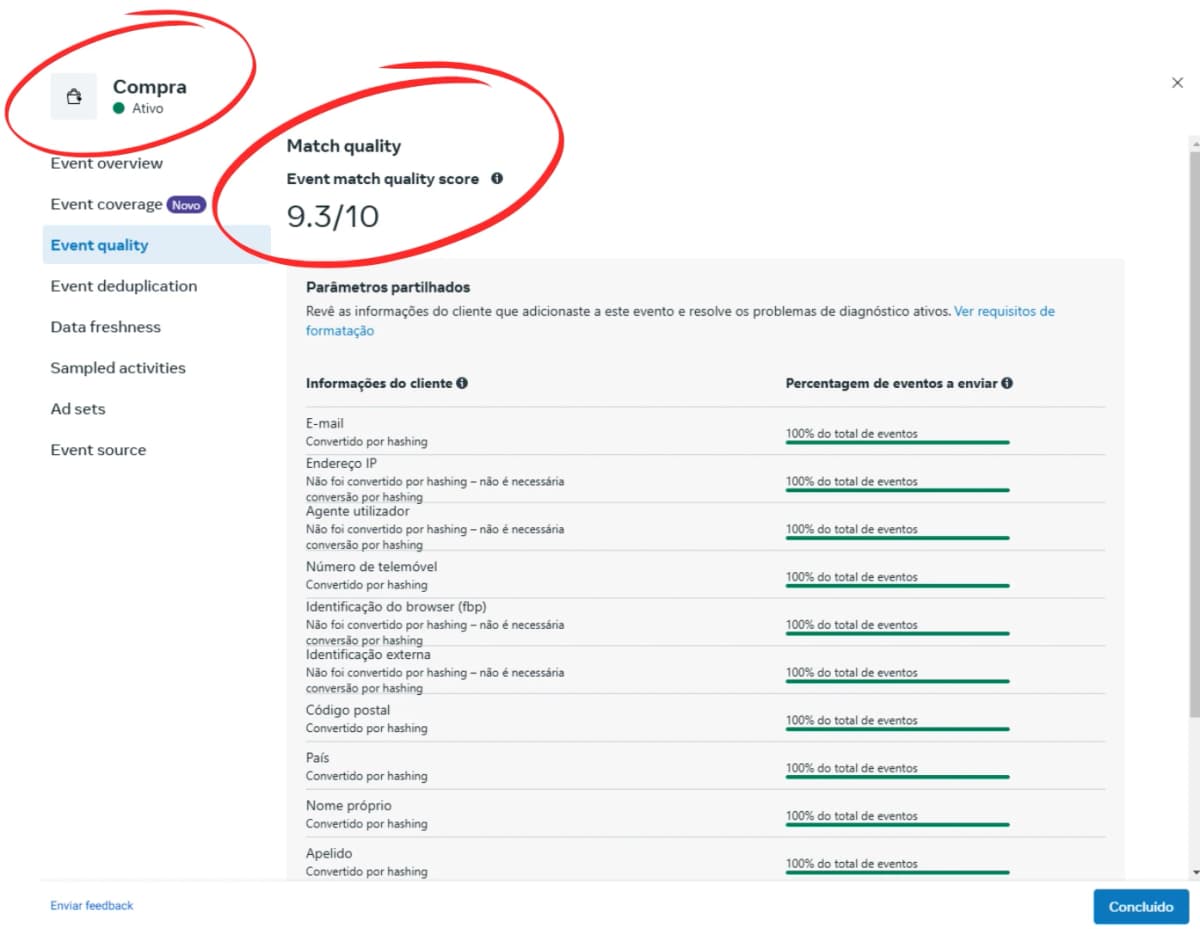Select the Event quality tab
Image resolution: width=1200 pixels, height=929 pixels.
(x=99, y=245)
